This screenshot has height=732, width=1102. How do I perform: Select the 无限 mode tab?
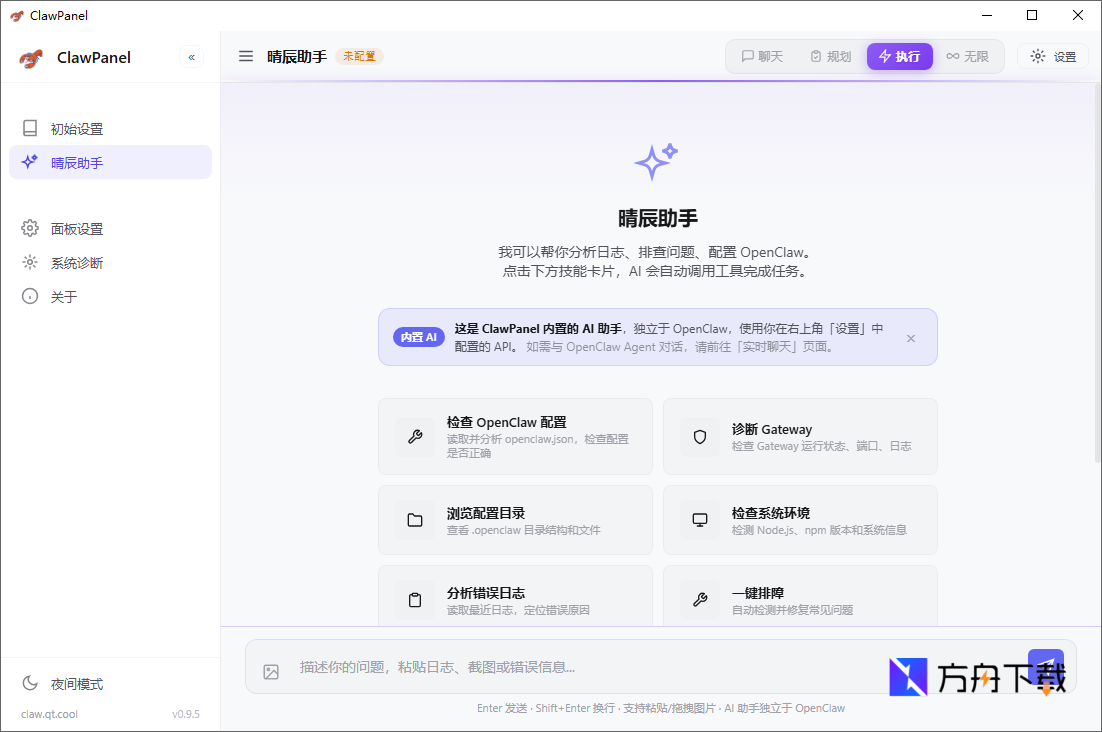pos(968,56)
